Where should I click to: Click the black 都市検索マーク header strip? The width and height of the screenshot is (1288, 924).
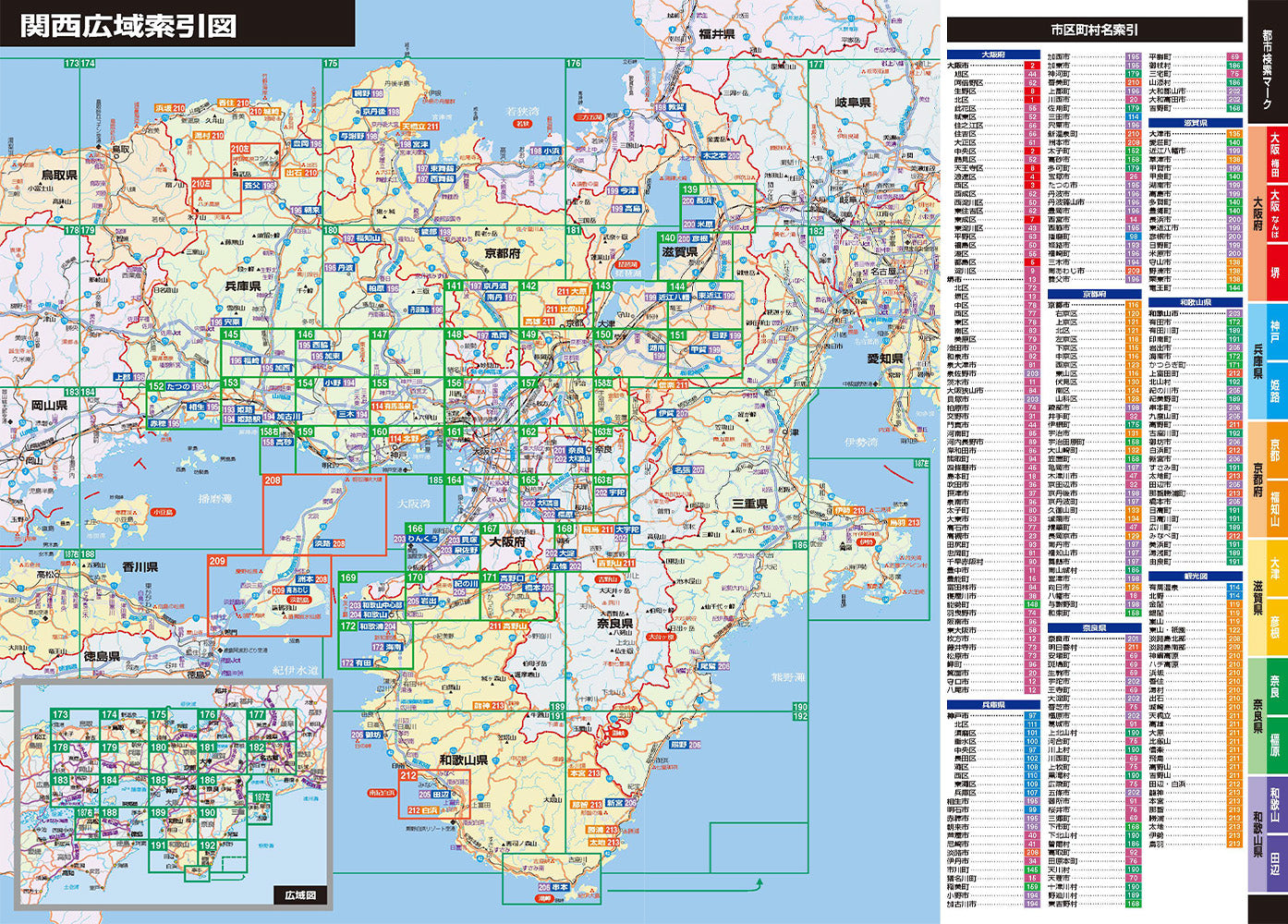click(1269, 69)
